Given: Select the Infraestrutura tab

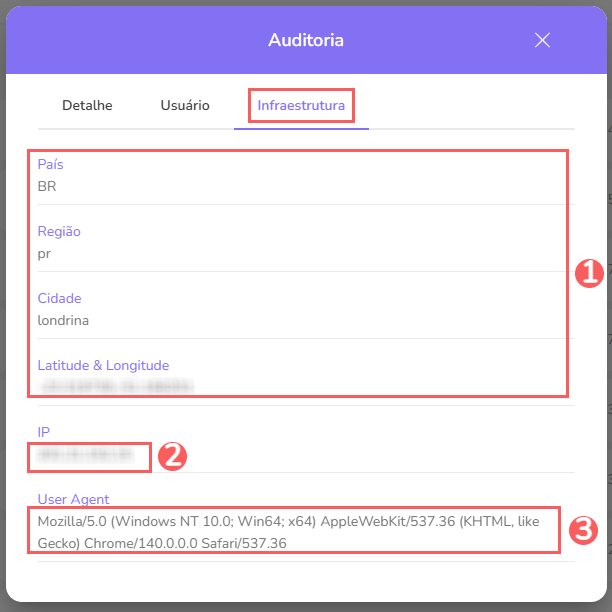Looking at the screenshot, I should tap(301, 105).
